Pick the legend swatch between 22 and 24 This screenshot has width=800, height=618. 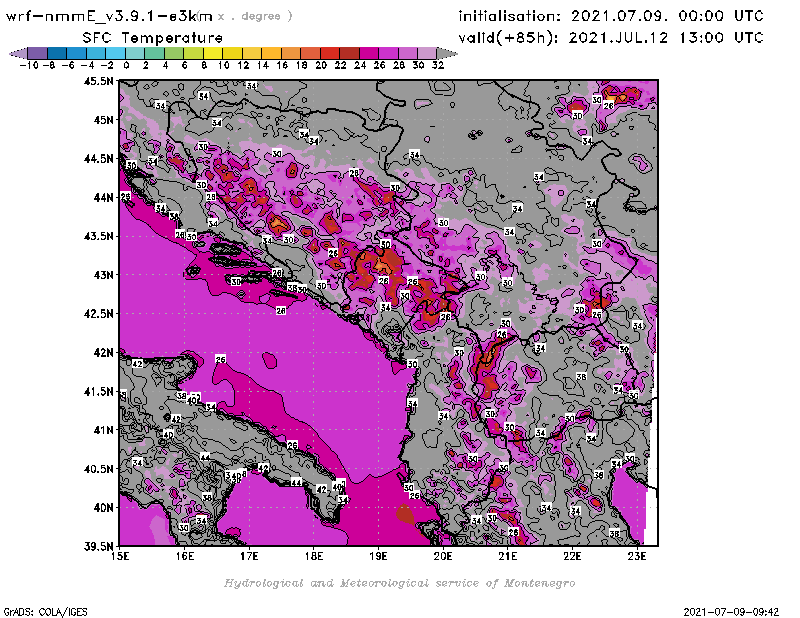(349, 53)
